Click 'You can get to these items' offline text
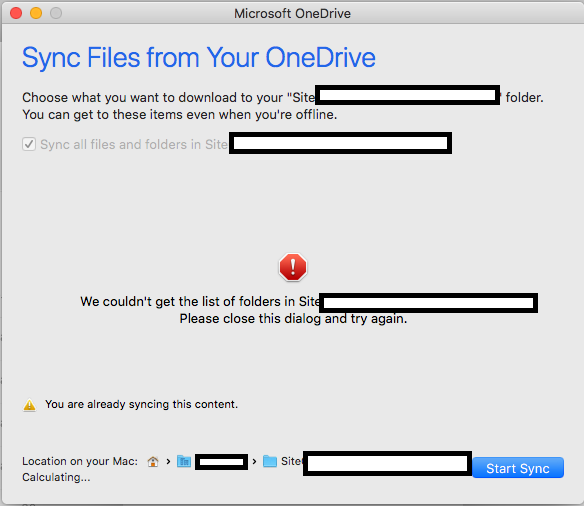Viewport: 584px width, 506px height. point(180,115)
